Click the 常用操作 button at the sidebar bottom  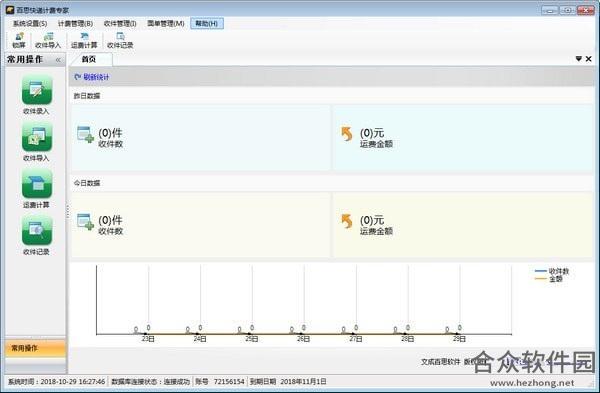pyautogui.click(x=35, y=348)
